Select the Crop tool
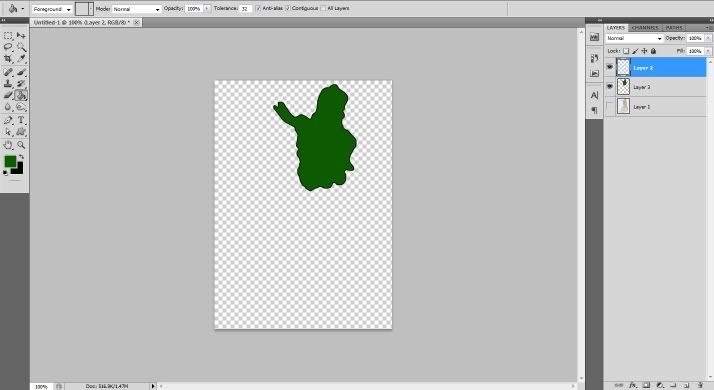 tap(8, 59)
